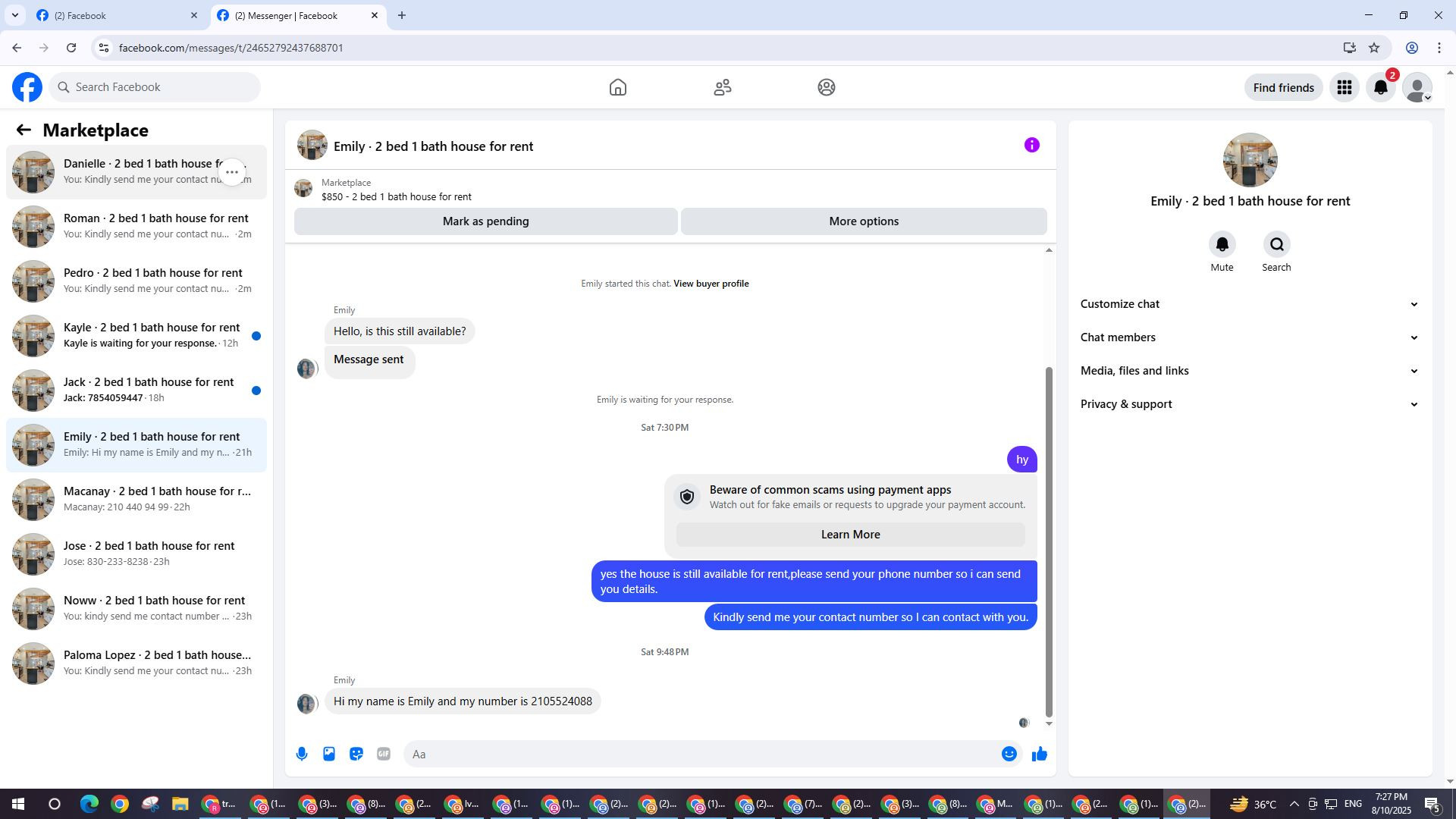The image size is (1456, 819).
Task: Open the GIF picker icon
Action: pos(384,754)
